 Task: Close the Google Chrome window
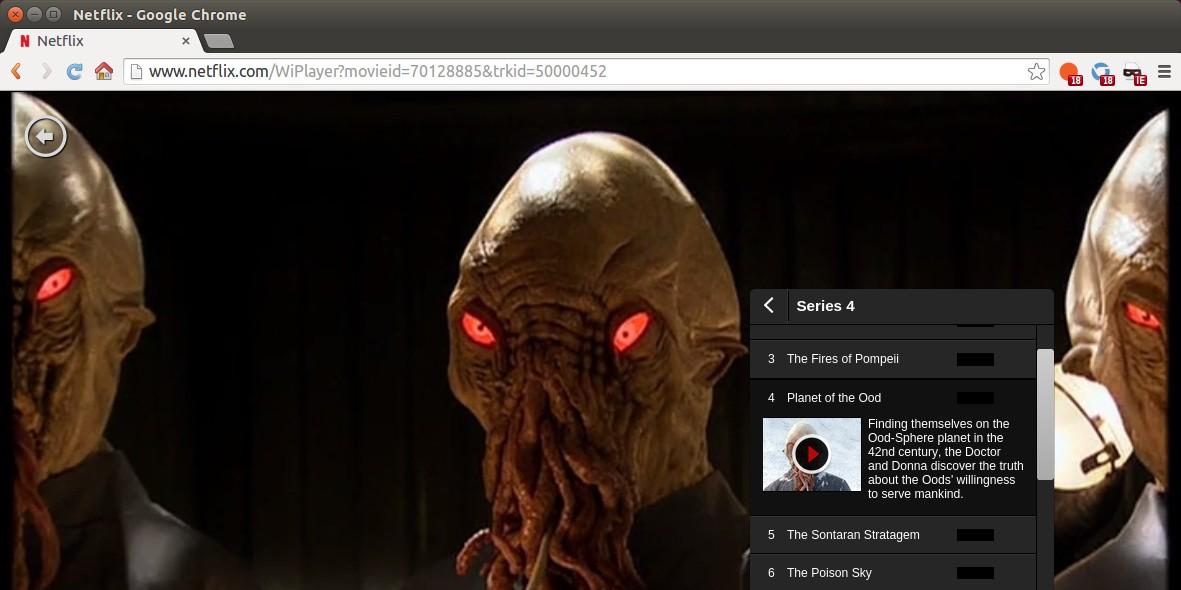point(15,14)
